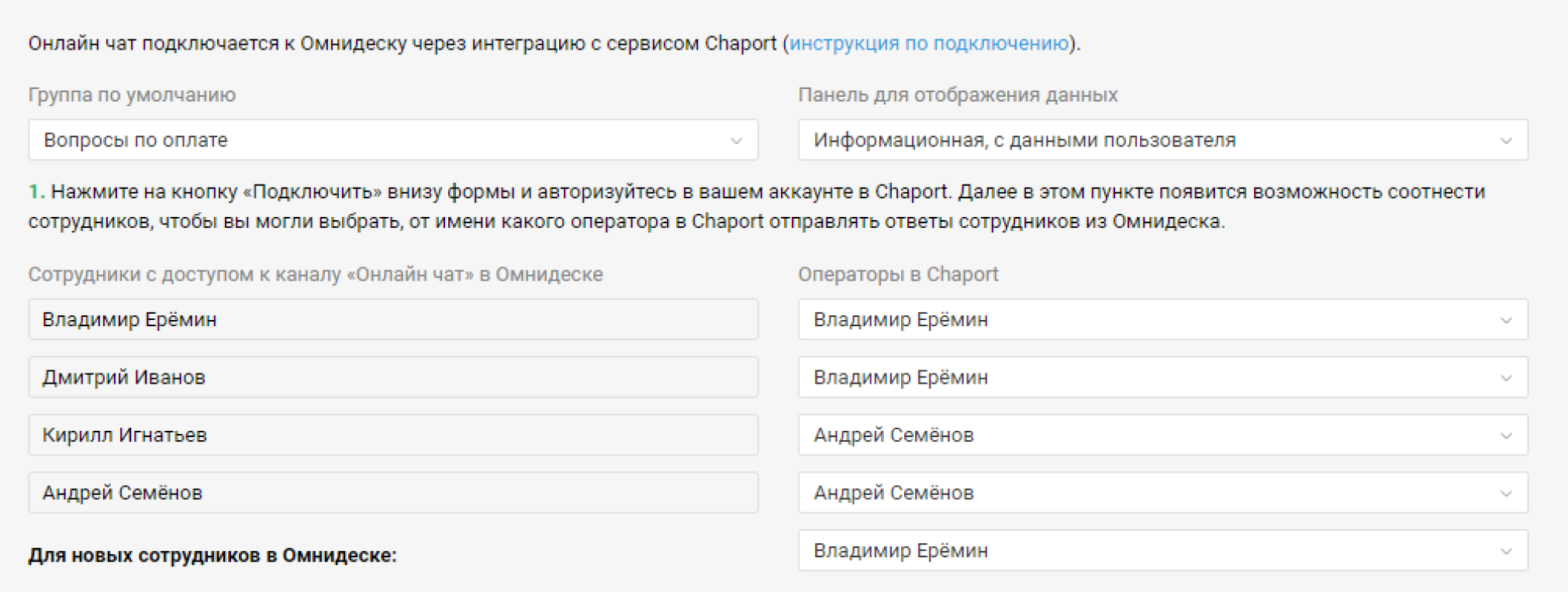Click the «Группа по умолчанию» label

pyautogui.click(x=132, y=95)
